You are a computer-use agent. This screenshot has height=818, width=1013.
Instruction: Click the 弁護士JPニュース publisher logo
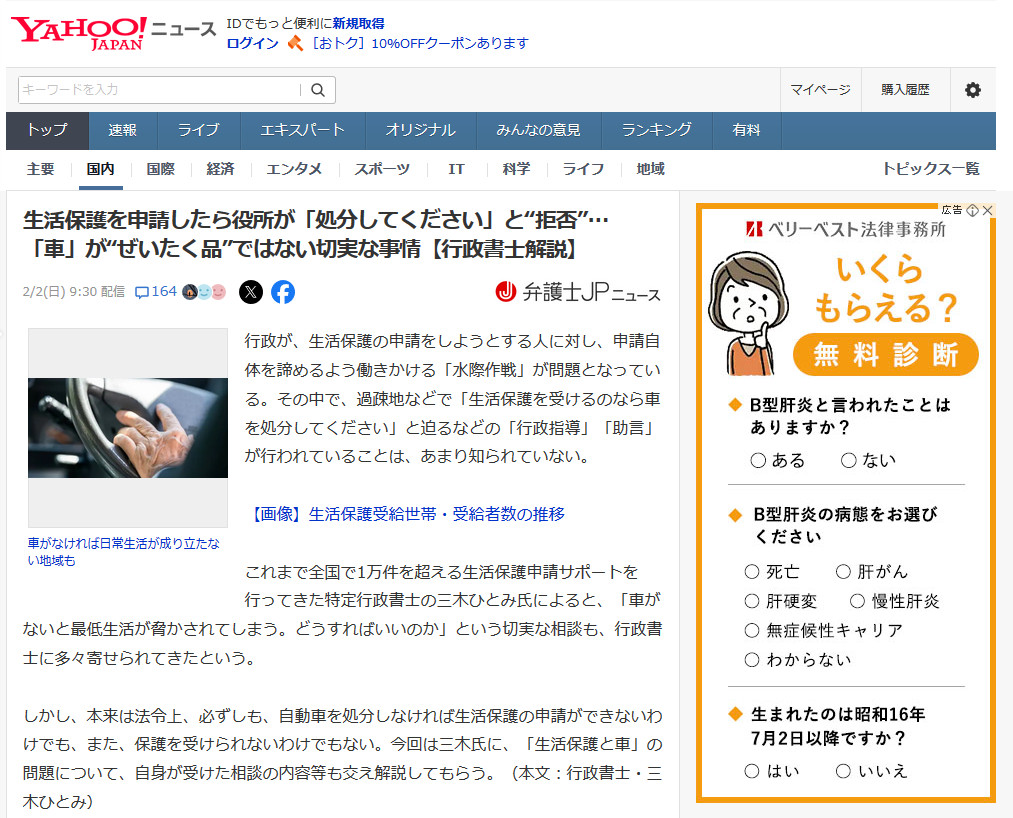coord(578,292)
